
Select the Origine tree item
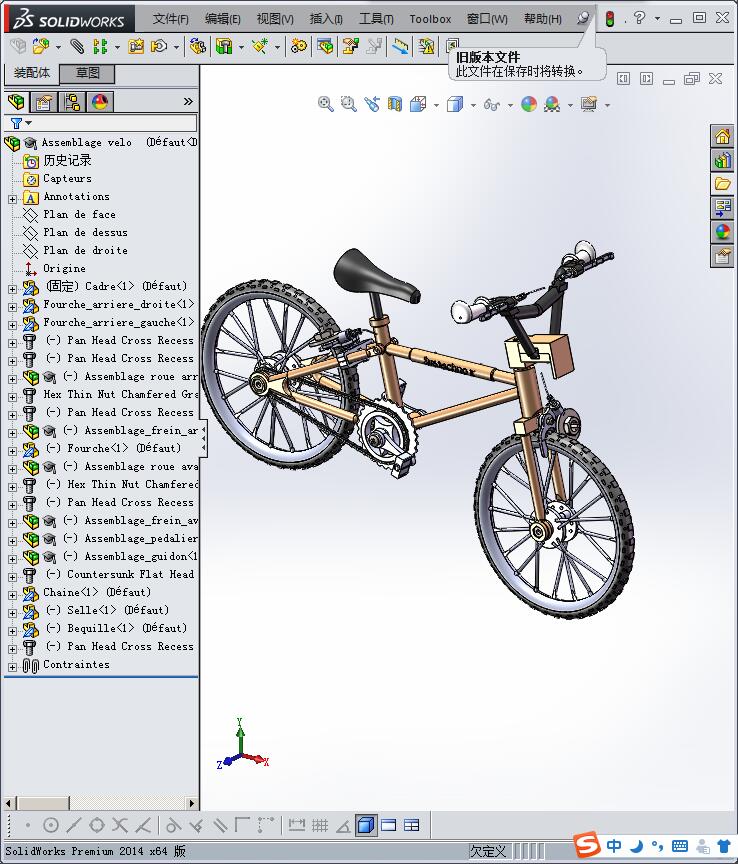[64, 268]
